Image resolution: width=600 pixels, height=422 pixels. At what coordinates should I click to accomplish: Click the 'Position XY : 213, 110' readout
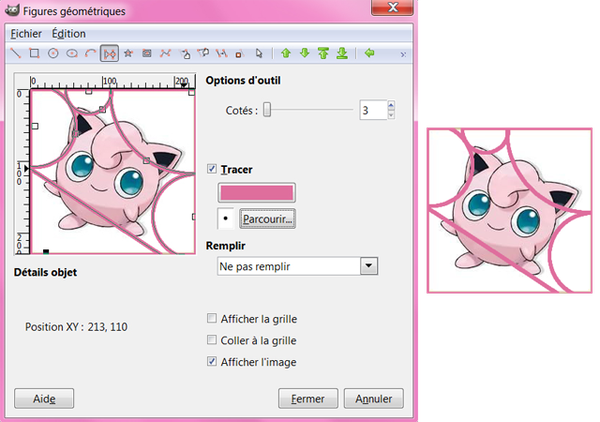[x=76, y=327]
